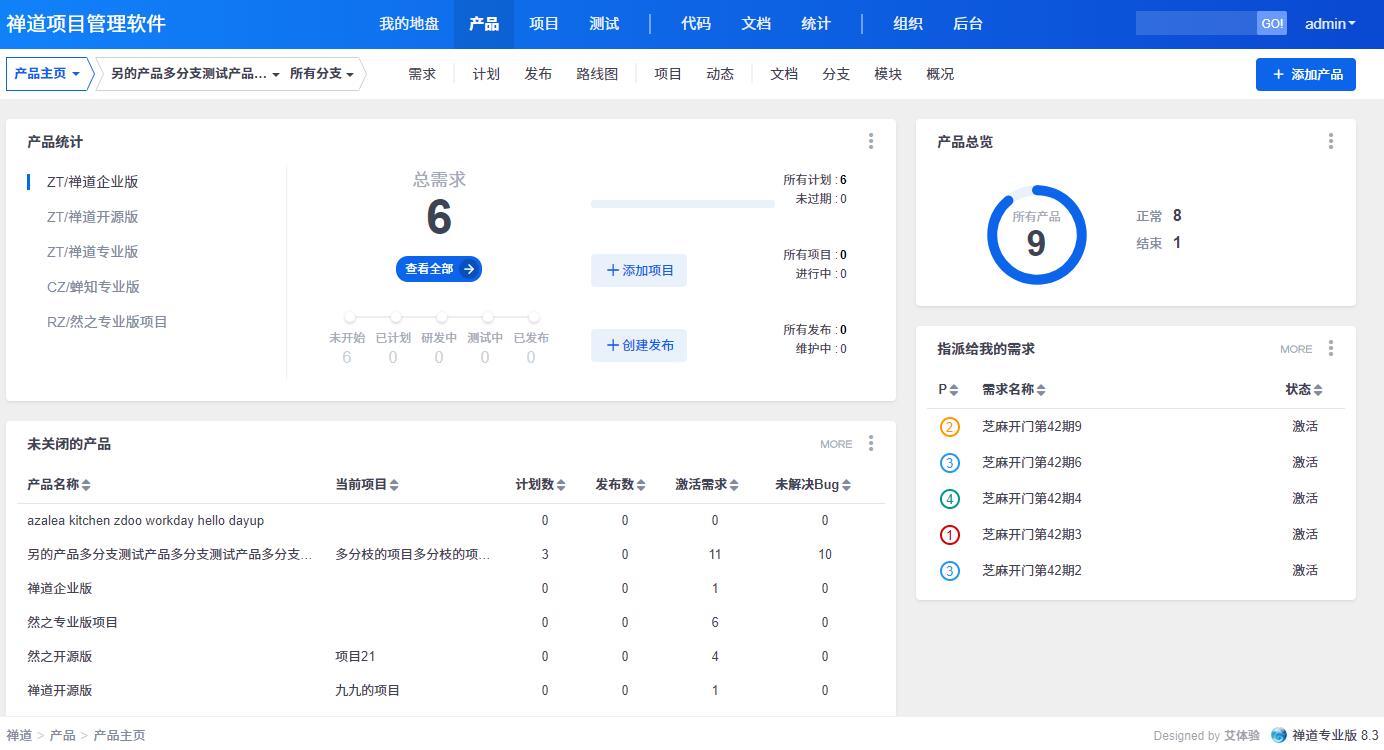The height and width of the screenshot is (750, 1384).
Task: Click the 所有产品 donut chart
Action: (1036, 235)
